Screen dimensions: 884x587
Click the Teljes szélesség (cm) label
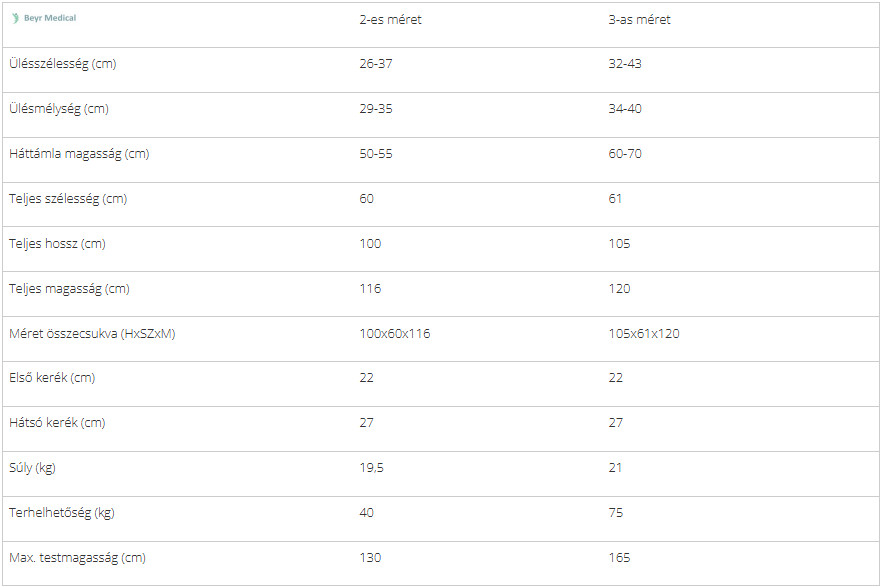[68, 199]
